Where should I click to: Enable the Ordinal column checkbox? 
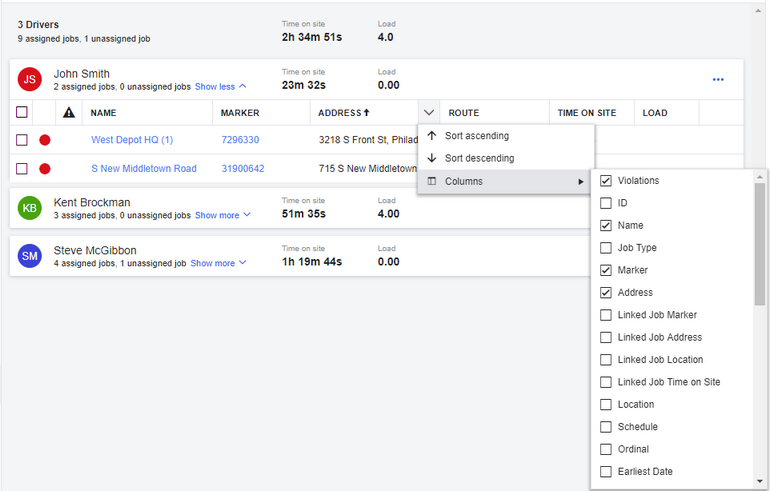pyautogui.click(x=605, y=449)
